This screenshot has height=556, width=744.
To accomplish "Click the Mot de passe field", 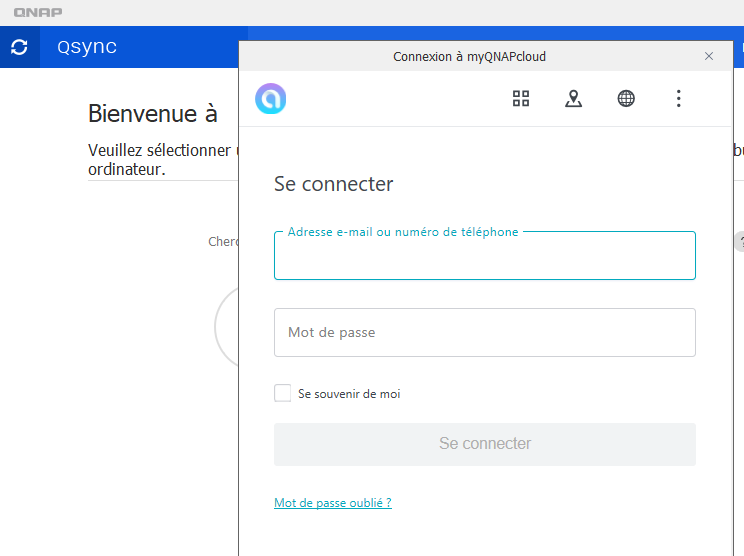I will [484, 332].
